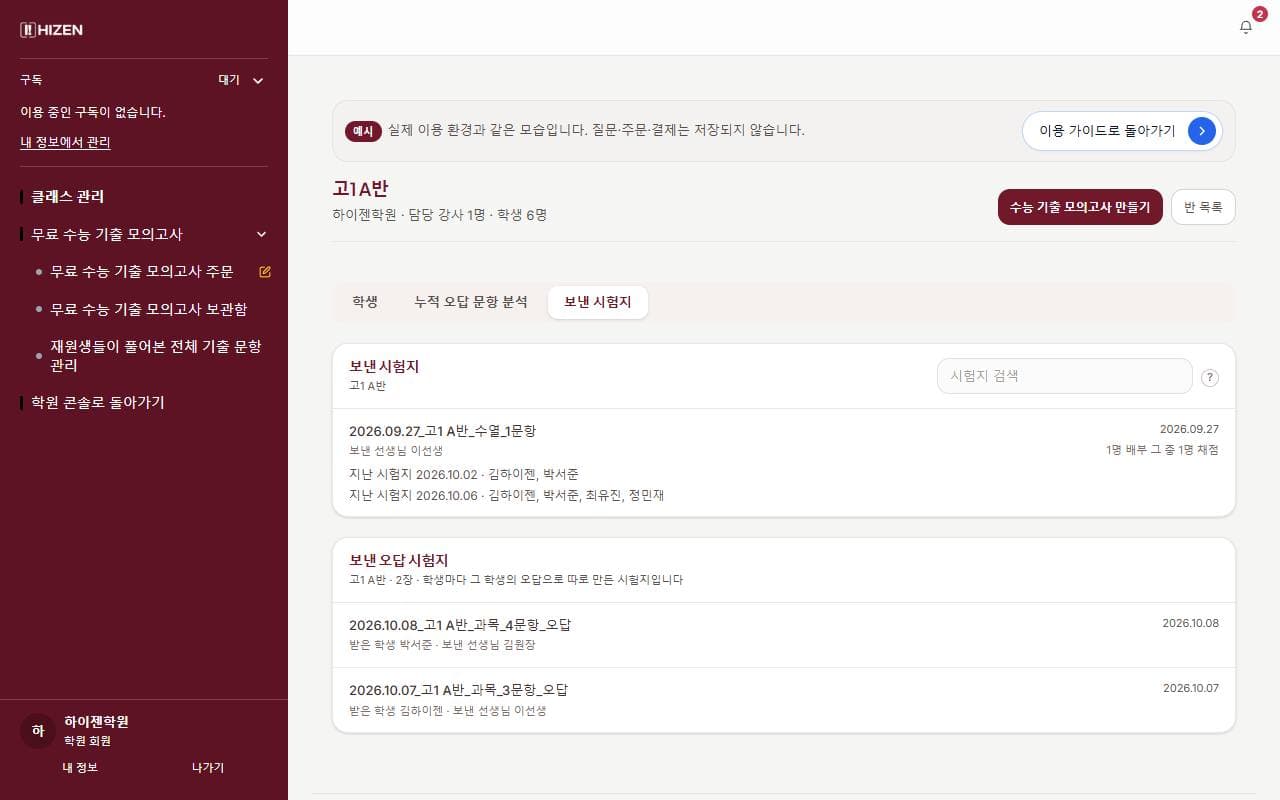Click the 고1A반 class title

(x=360, y=189)
